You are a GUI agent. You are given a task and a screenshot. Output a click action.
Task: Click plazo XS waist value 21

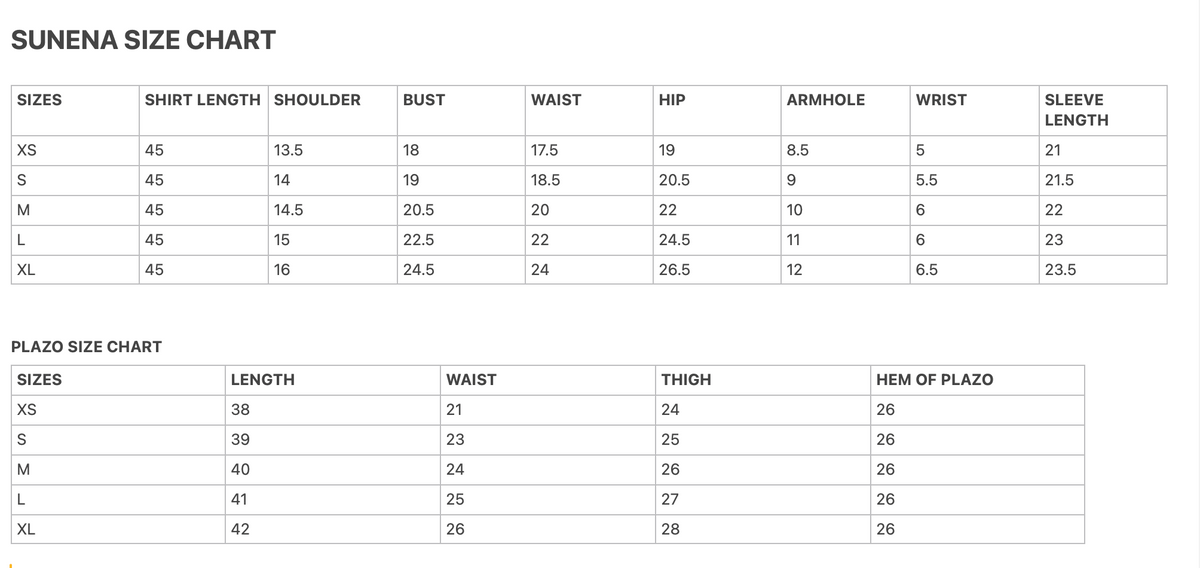tap(454, 409)
